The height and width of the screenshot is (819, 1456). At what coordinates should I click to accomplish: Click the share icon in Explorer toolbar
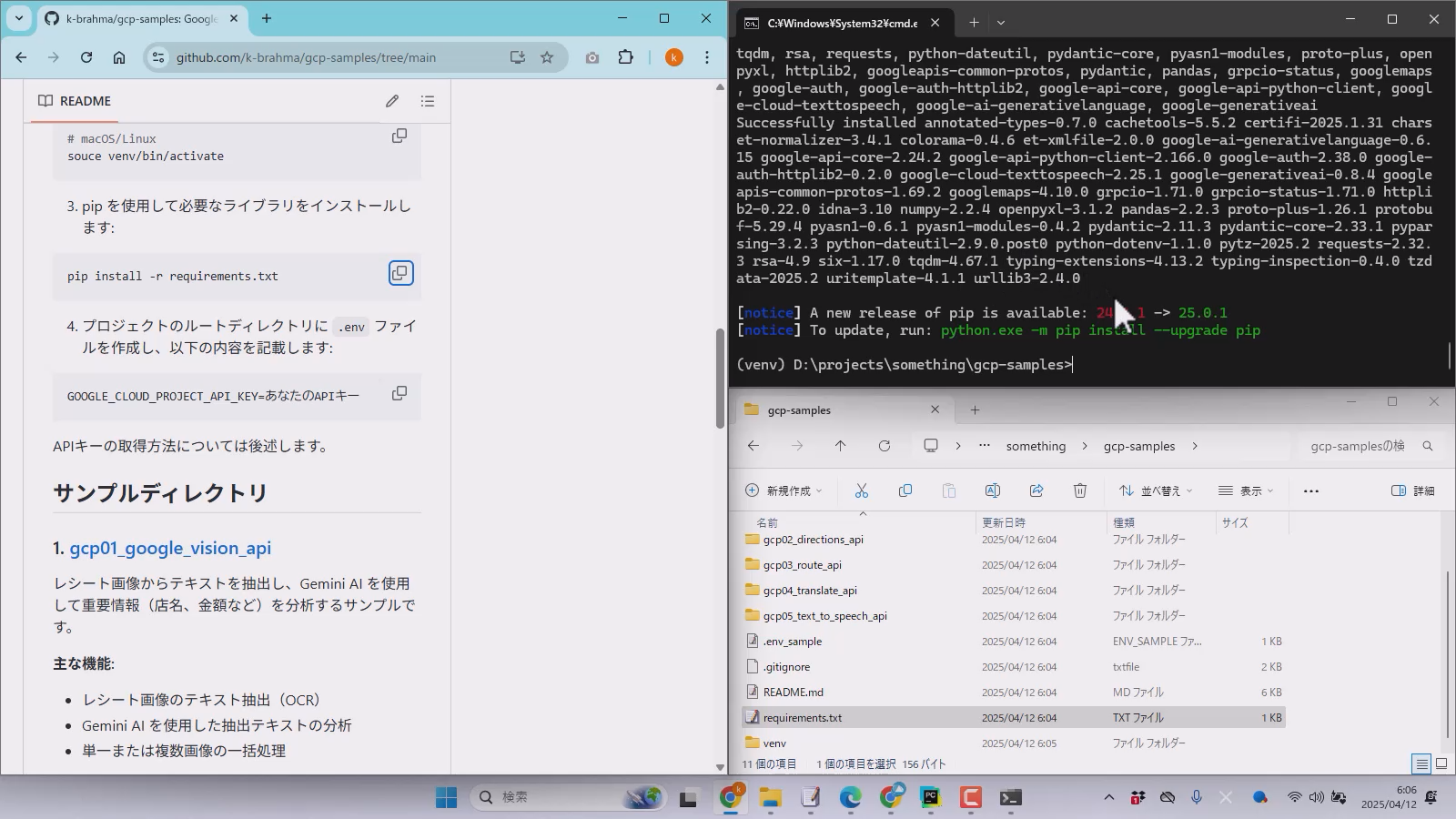(x=1036, y=490)
